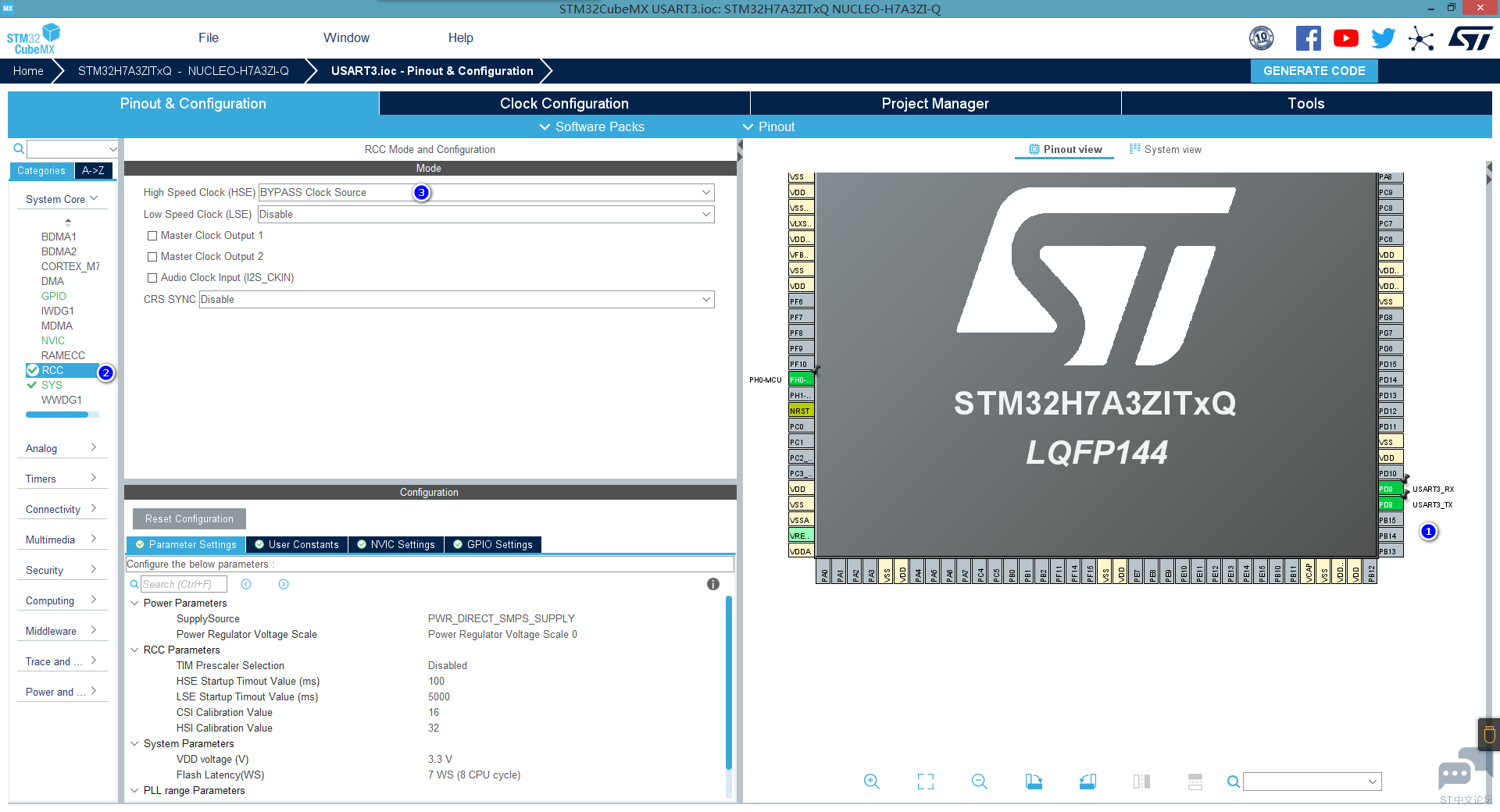Enable Master Clock Output 2

152,257
